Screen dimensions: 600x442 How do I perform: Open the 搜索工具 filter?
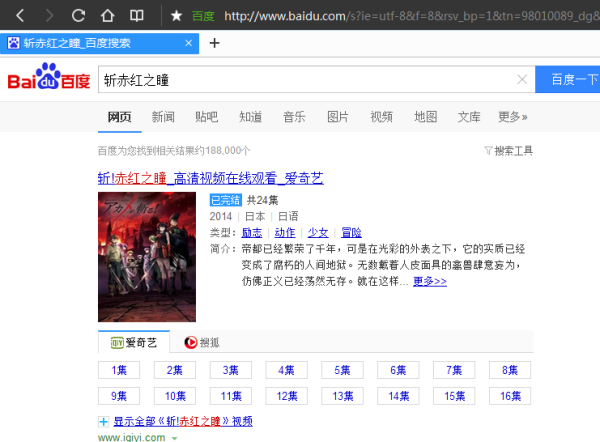click(509, 151)
